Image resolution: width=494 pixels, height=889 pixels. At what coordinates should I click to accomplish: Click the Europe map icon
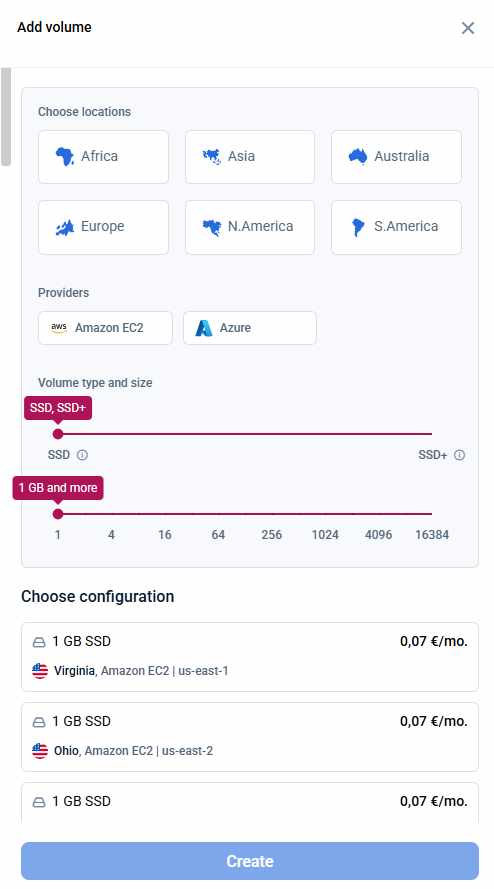(65, 227)
